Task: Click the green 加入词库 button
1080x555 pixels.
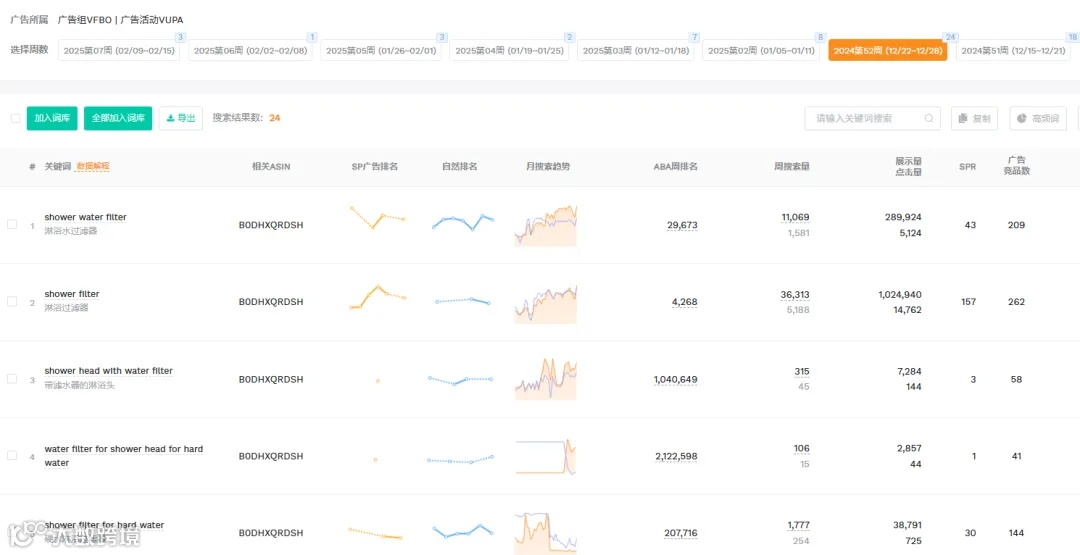Action: 52,118
